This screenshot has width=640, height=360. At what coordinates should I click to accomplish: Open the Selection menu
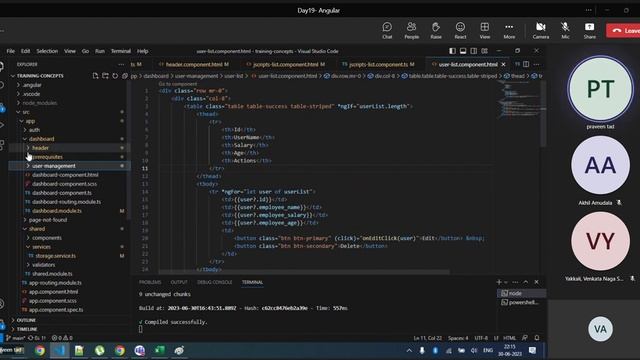tap(47, 51)
